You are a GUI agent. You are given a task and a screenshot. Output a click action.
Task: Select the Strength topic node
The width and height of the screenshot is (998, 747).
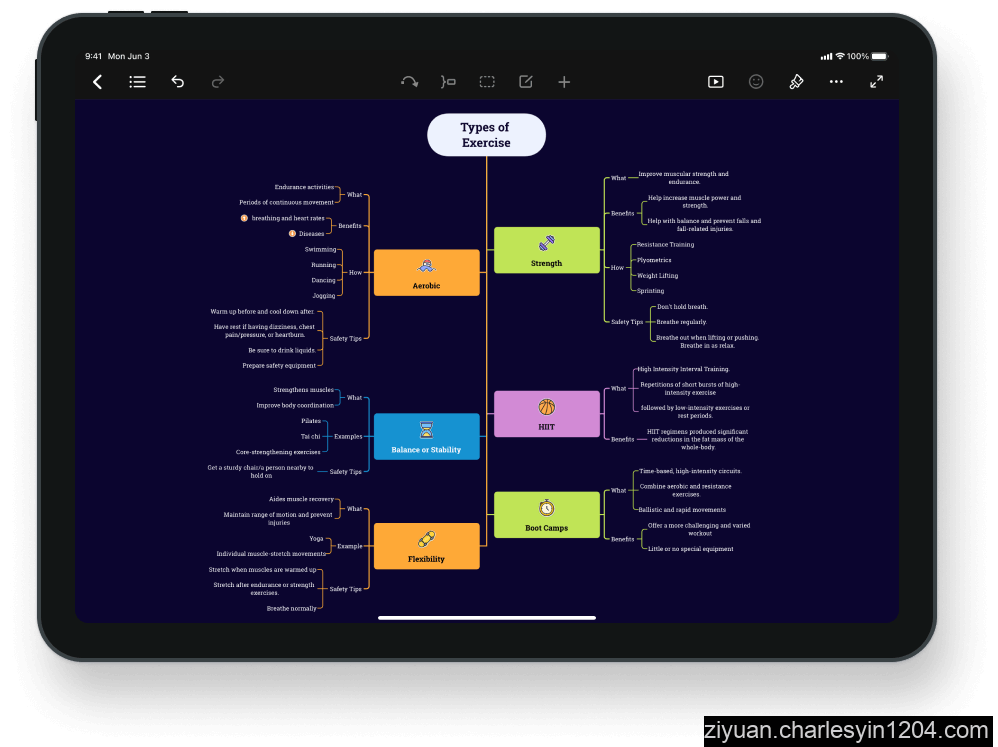pos(546,250)
